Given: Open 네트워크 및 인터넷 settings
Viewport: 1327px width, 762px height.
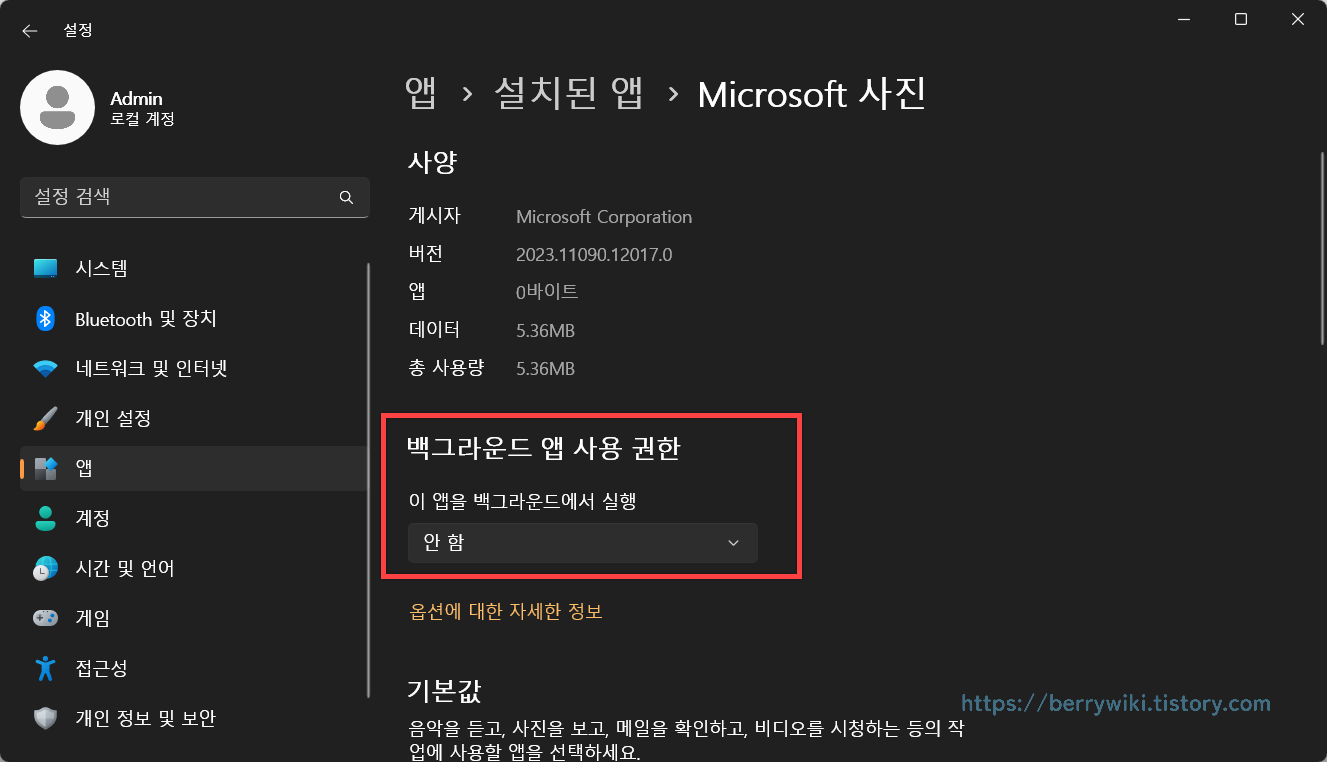Looking at the screenshot, I should (x=150, y=368).
